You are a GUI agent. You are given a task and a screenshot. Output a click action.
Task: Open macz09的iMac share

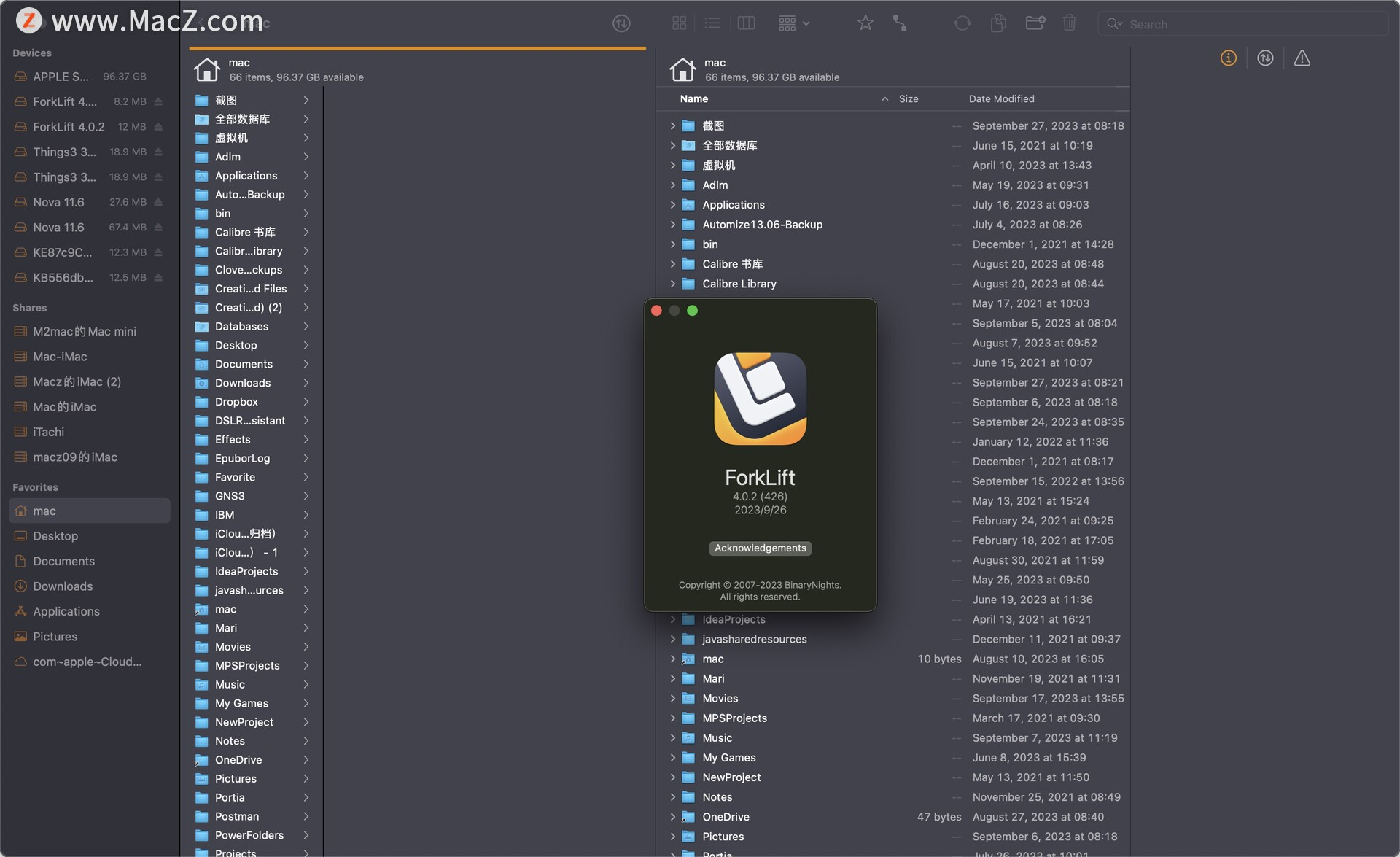[89, 457]
